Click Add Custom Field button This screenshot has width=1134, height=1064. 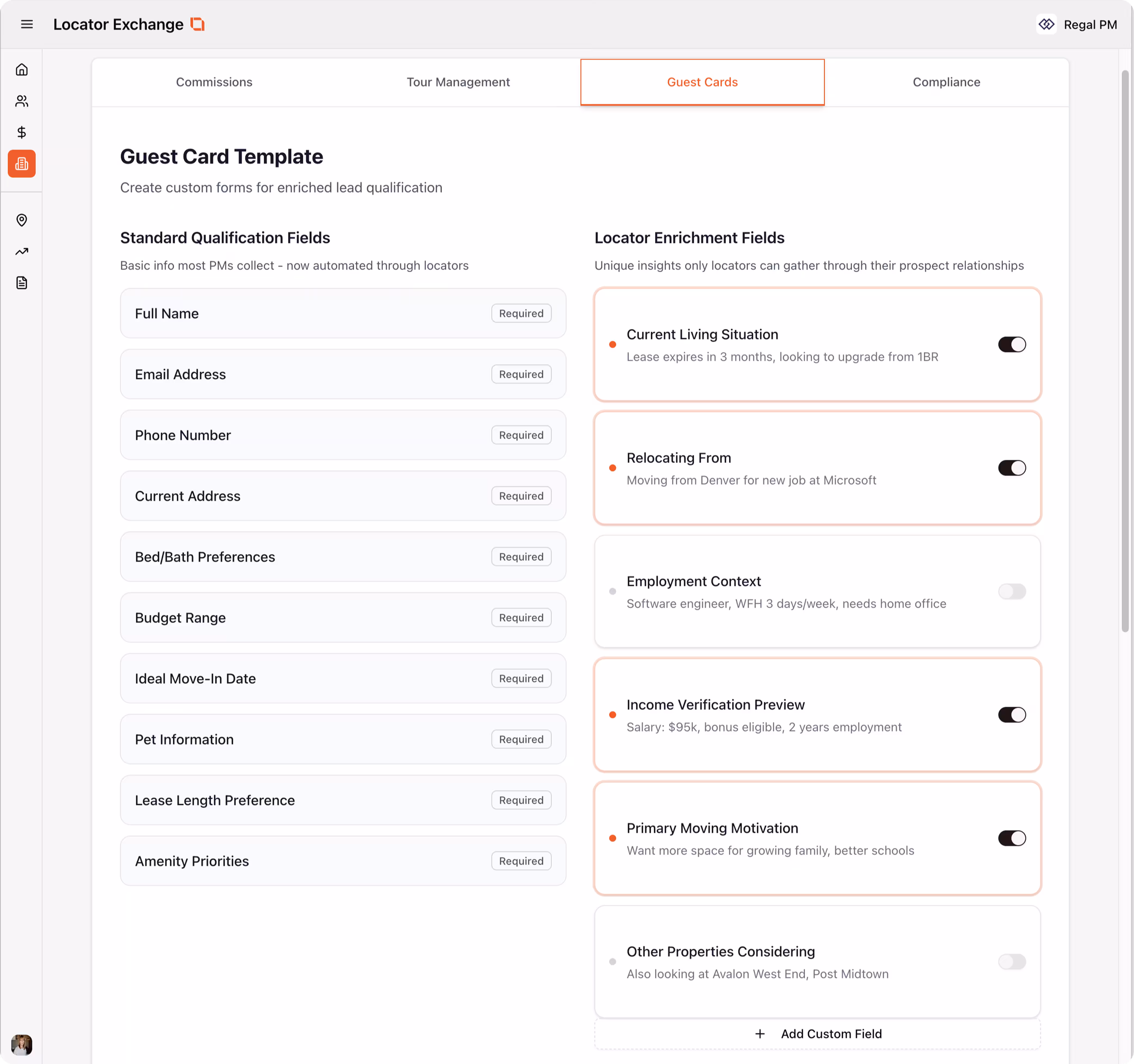[x=817, y=1034]
